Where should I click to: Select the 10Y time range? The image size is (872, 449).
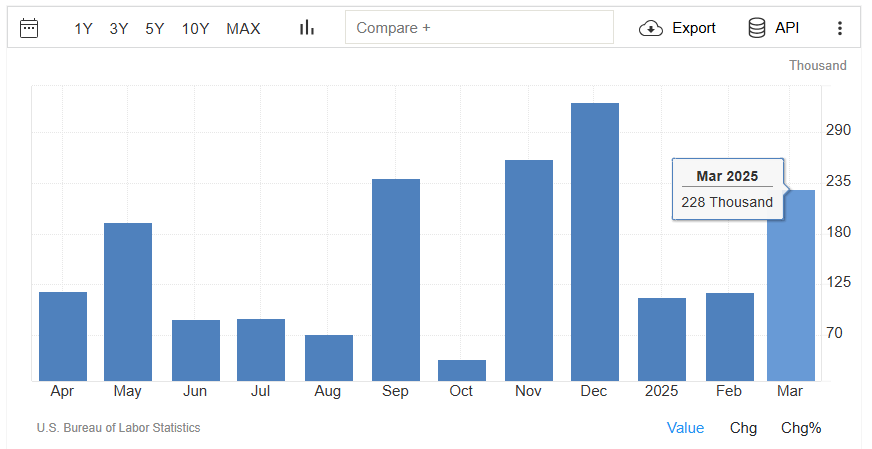tap(195, 28)
